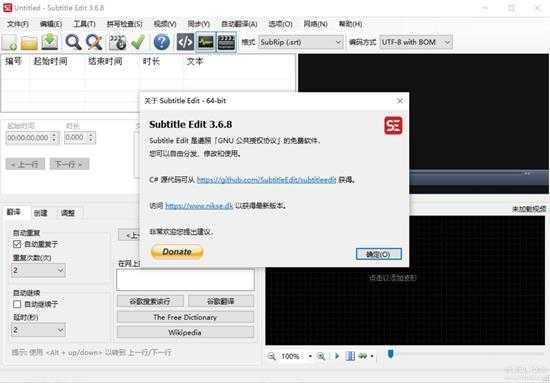
Task: Open the 文件(F) menu
Action: 18,24
